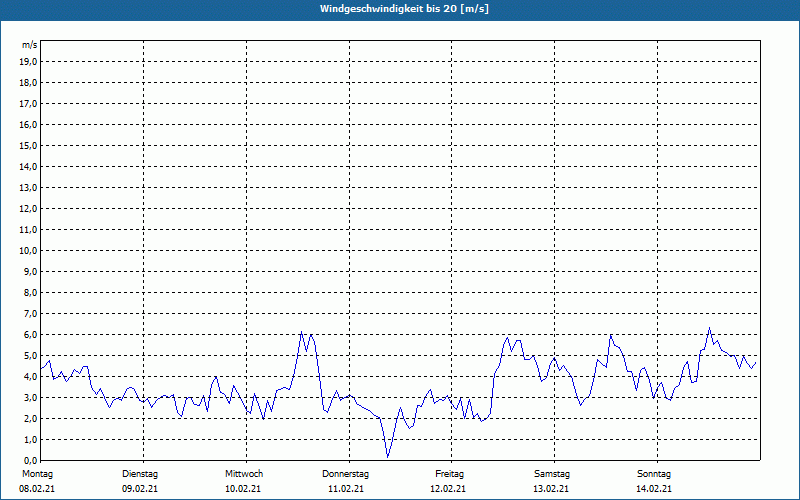Click the Dienstag day label

tap(140, 474)
